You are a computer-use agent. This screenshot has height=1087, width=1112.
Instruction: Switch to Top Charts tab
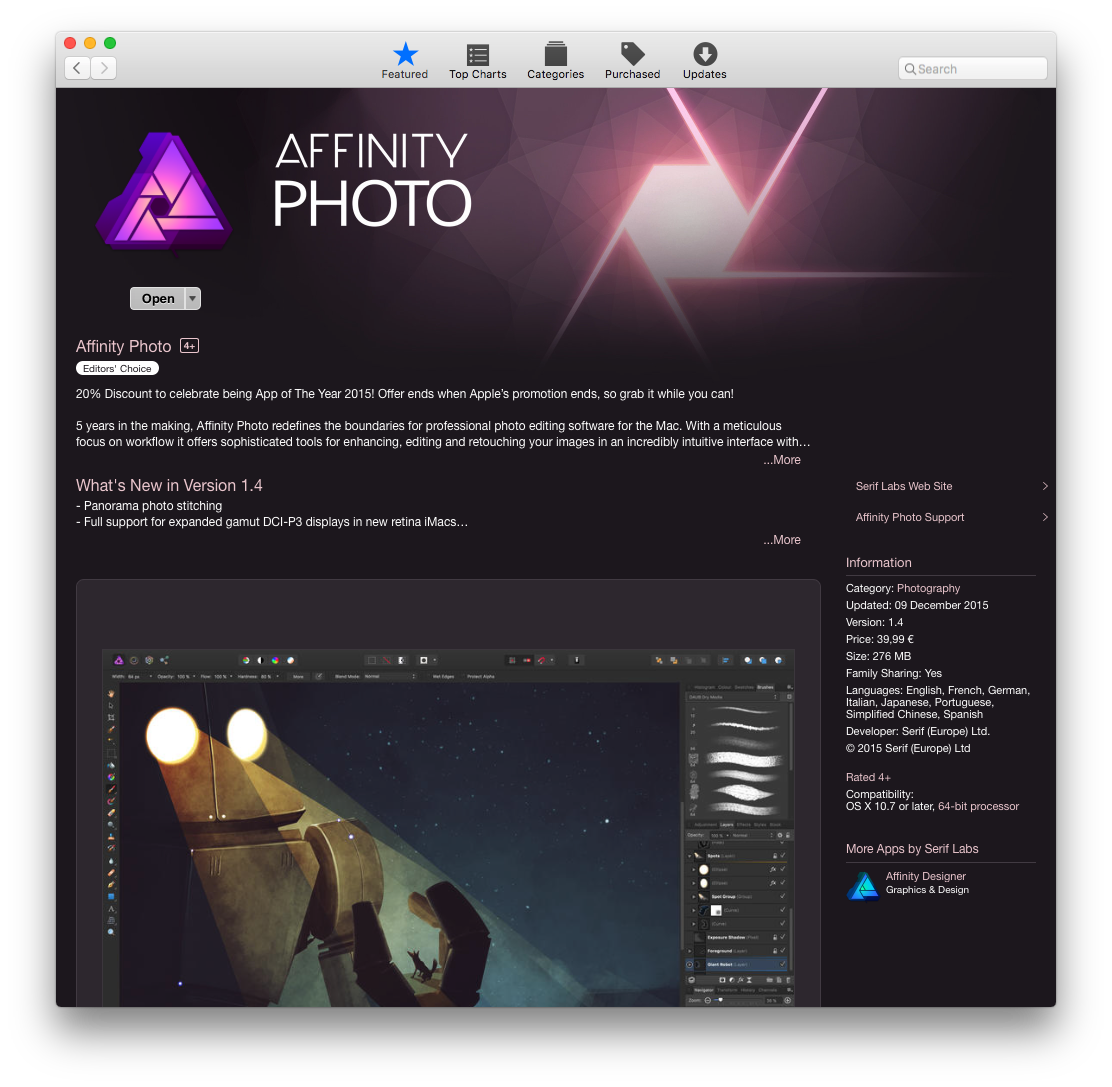pos(477,61)
